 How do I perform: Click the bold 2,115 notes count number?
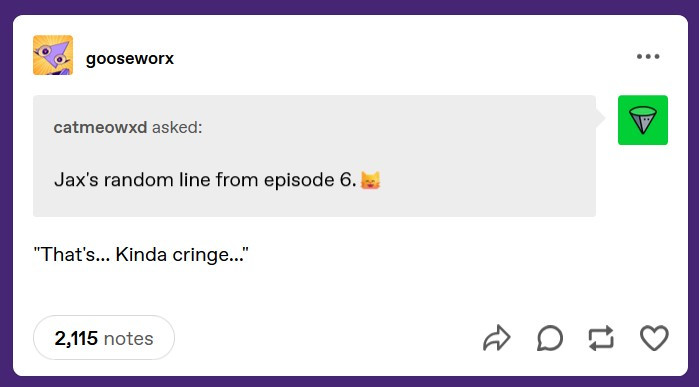(76, 338)
